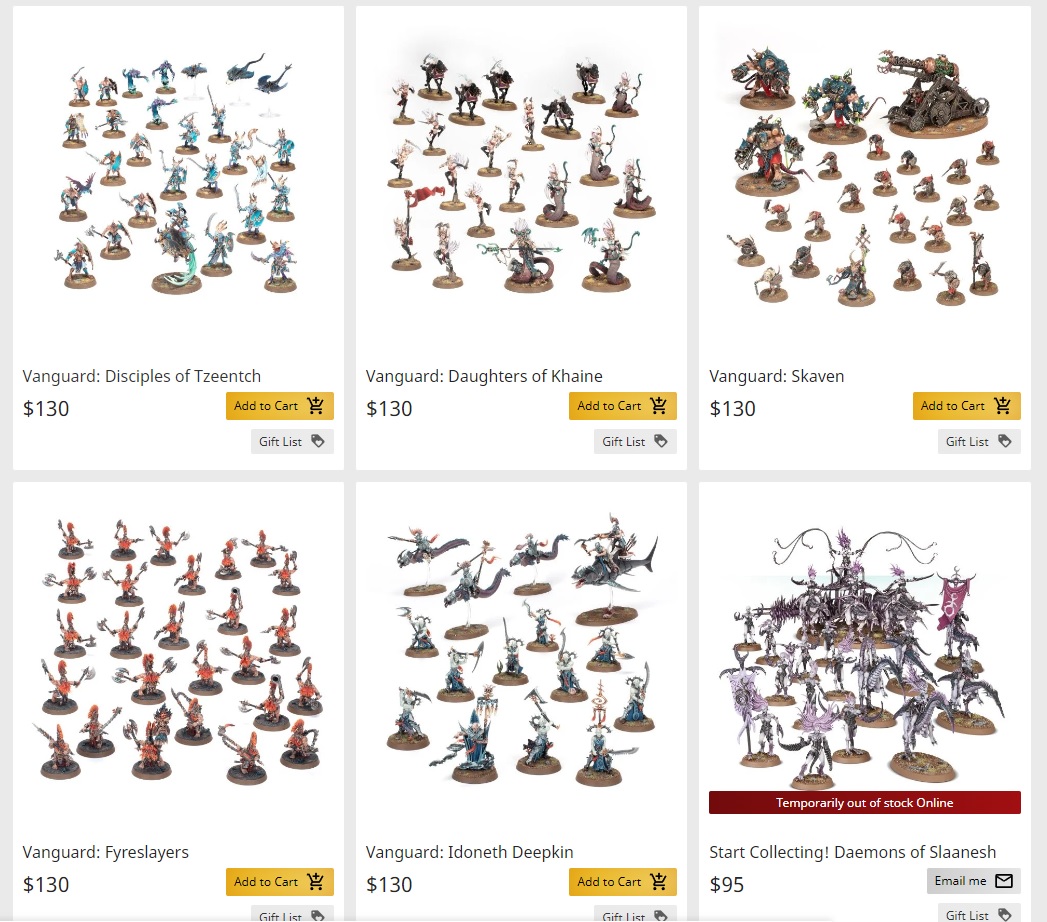This screenshot has width=1047, height=922.
Task: Click the Temporarily out of stock banner
Action: pyautogui.click(x=865, y=802)
